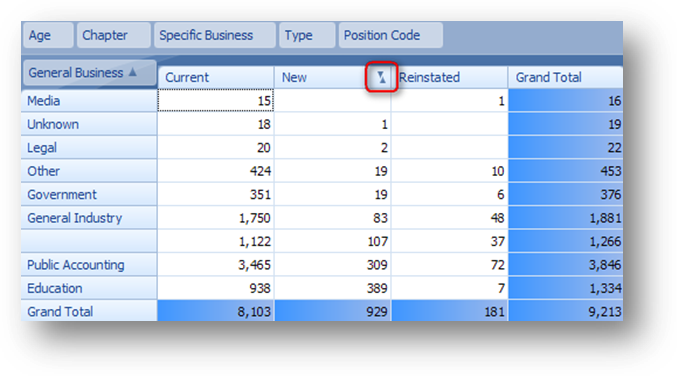Screen dimensions: 677x376
Task: Toggle sort arrow on General Business field
Action: 133,72
